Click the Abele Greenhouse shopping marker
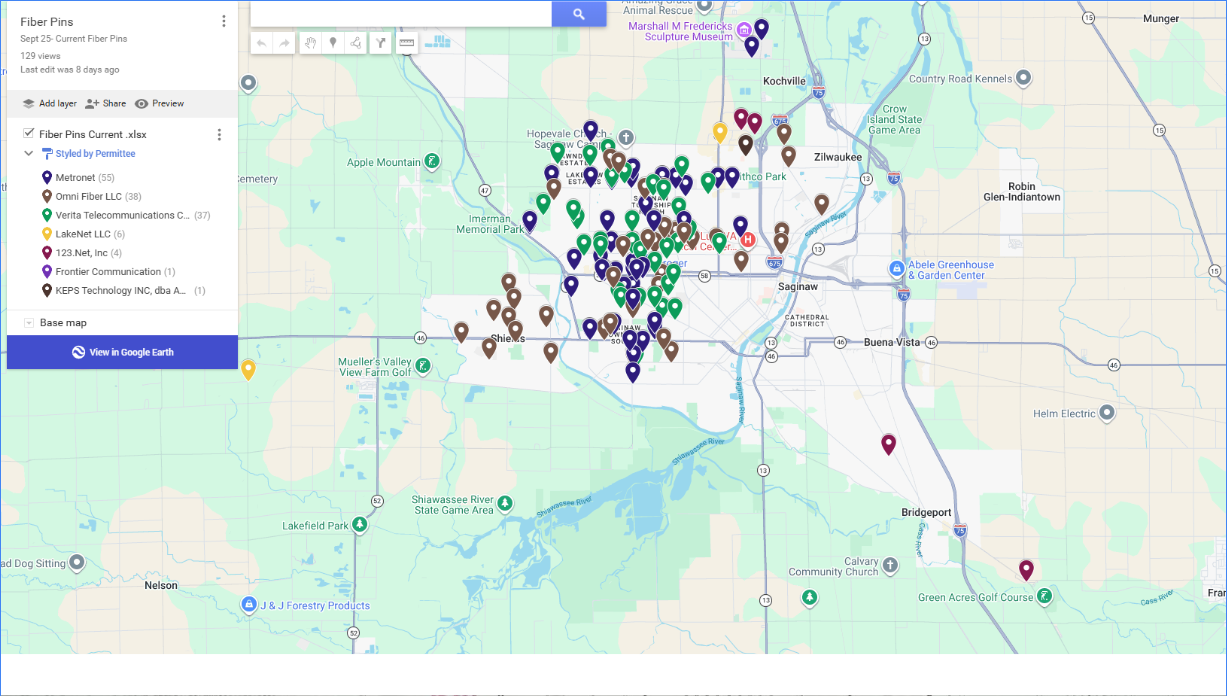1227x696 pixels. (x=897, y=269)
